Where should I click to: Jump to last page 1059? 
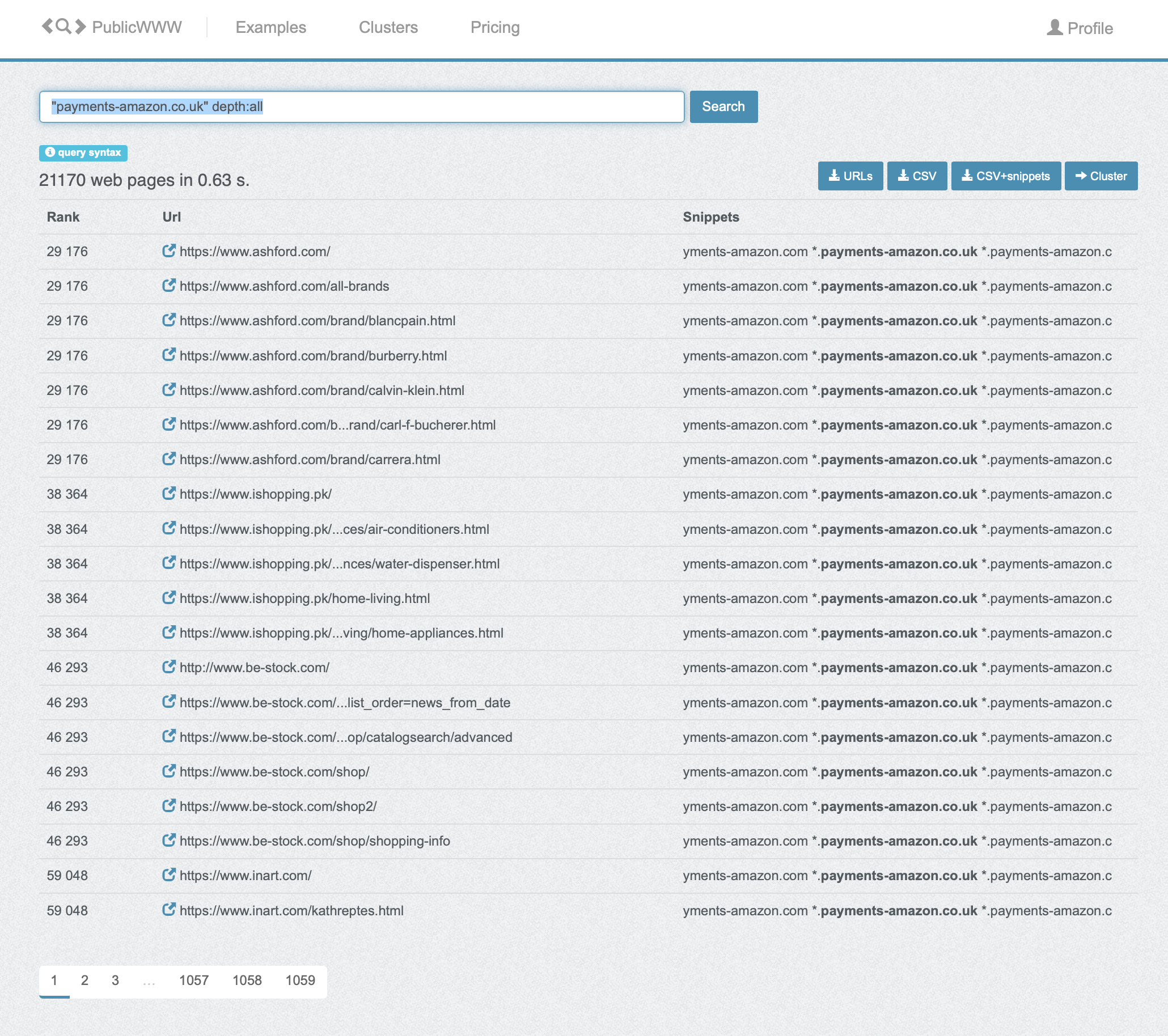coord(300,980)
